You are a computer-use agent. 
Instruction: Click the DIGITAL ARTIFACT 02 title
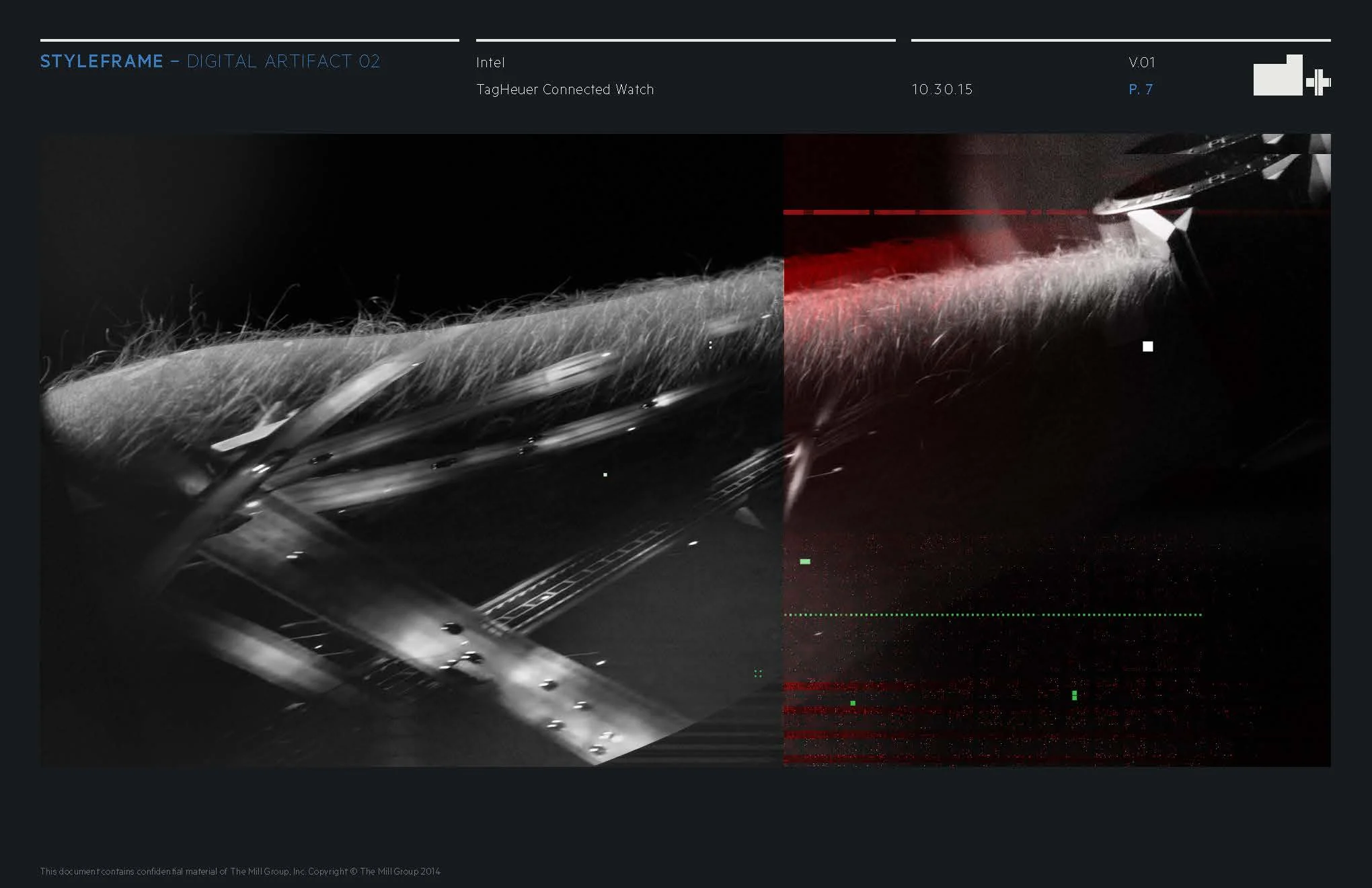coord(283,61)
